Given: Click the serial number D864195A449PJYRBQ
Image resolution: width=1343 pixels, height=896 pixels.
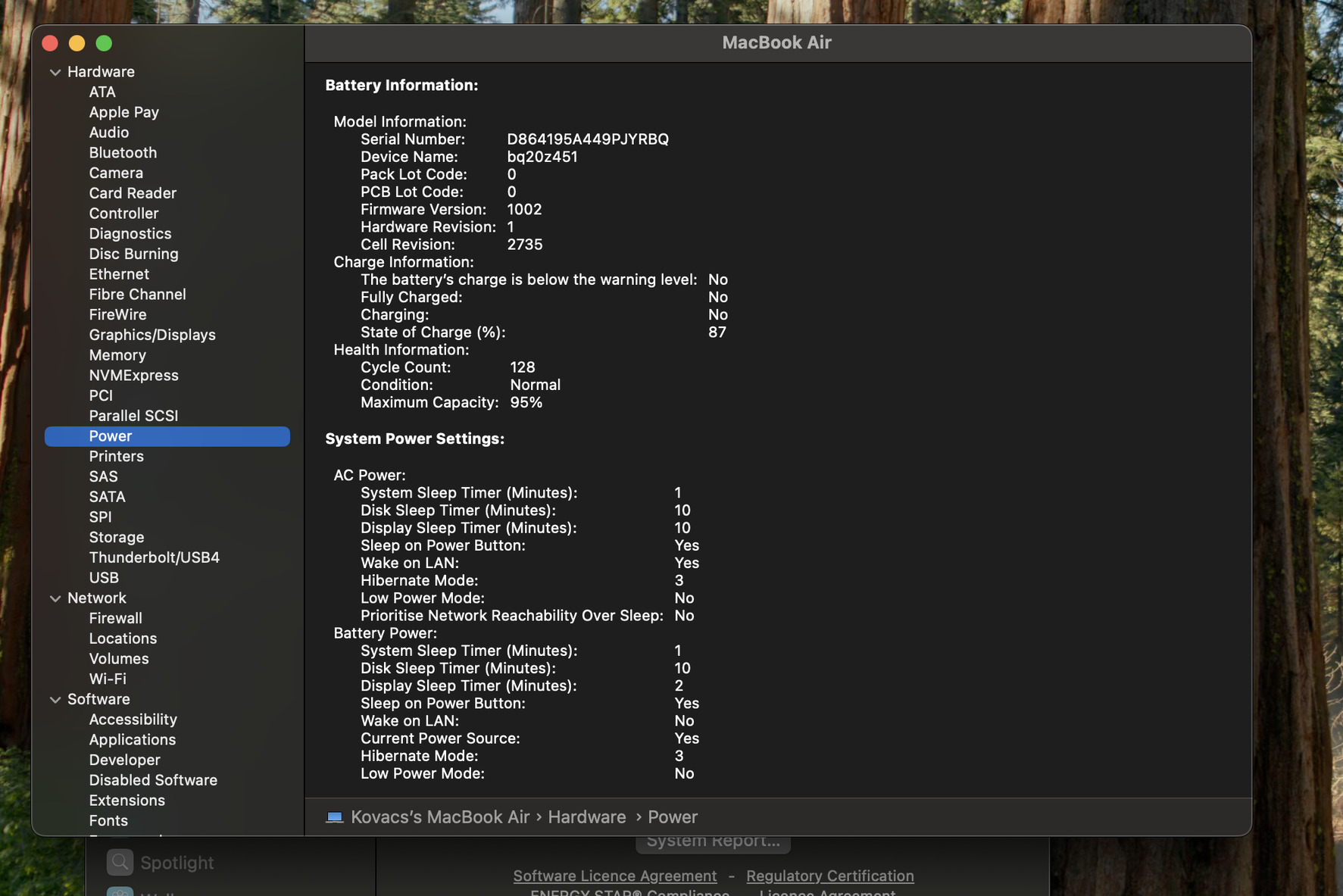Looking at the screenshot, I should point(588,139).
